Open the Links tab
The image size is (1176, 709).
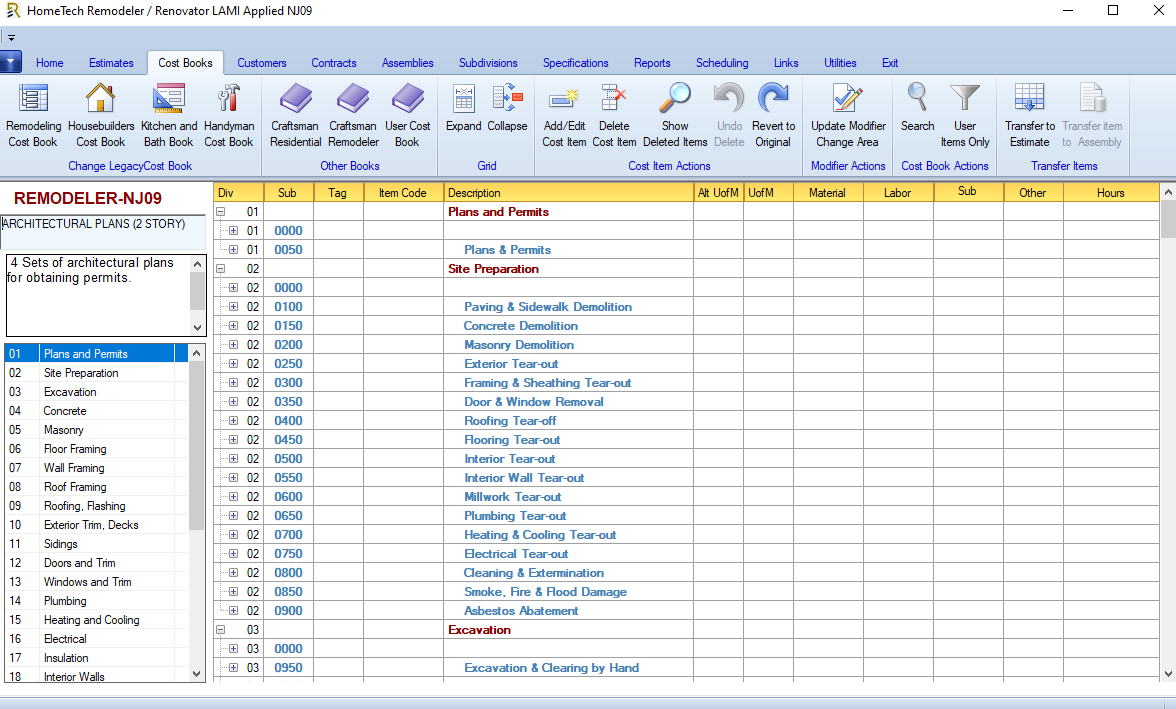[786, 63]
